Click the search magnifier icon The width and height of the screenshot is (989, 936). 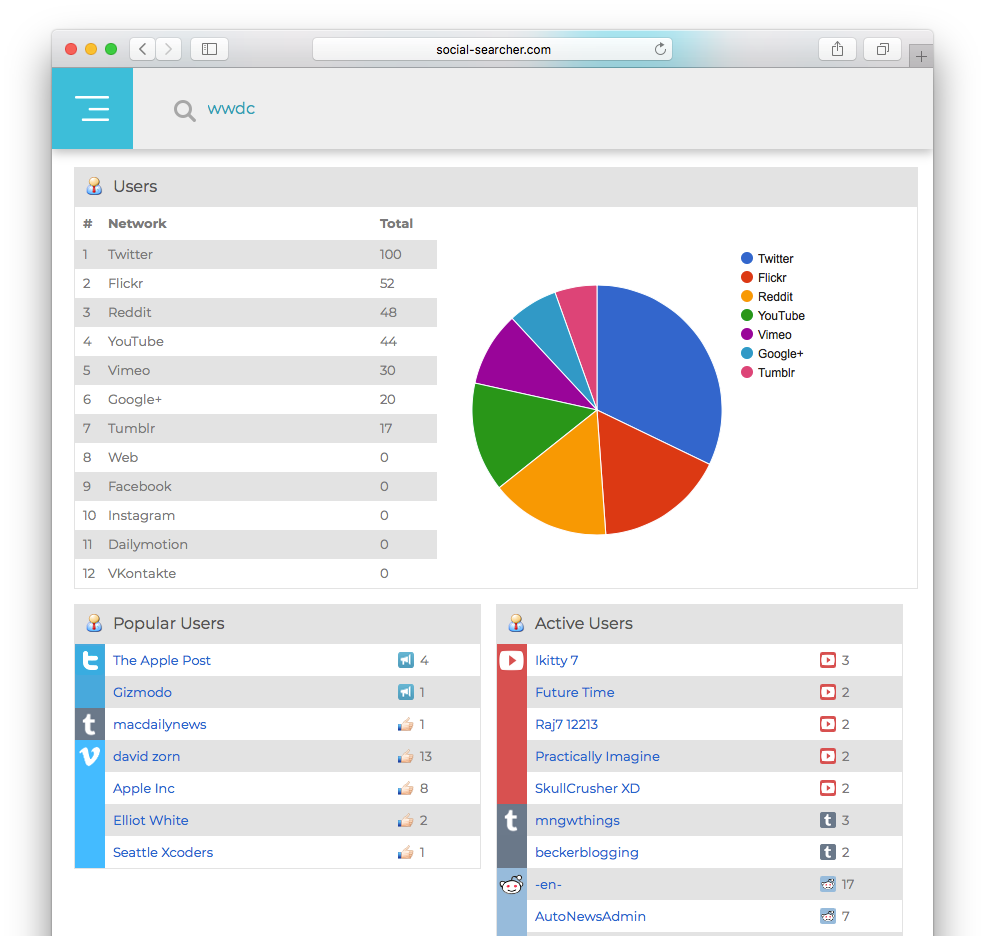tap(185, 111)
